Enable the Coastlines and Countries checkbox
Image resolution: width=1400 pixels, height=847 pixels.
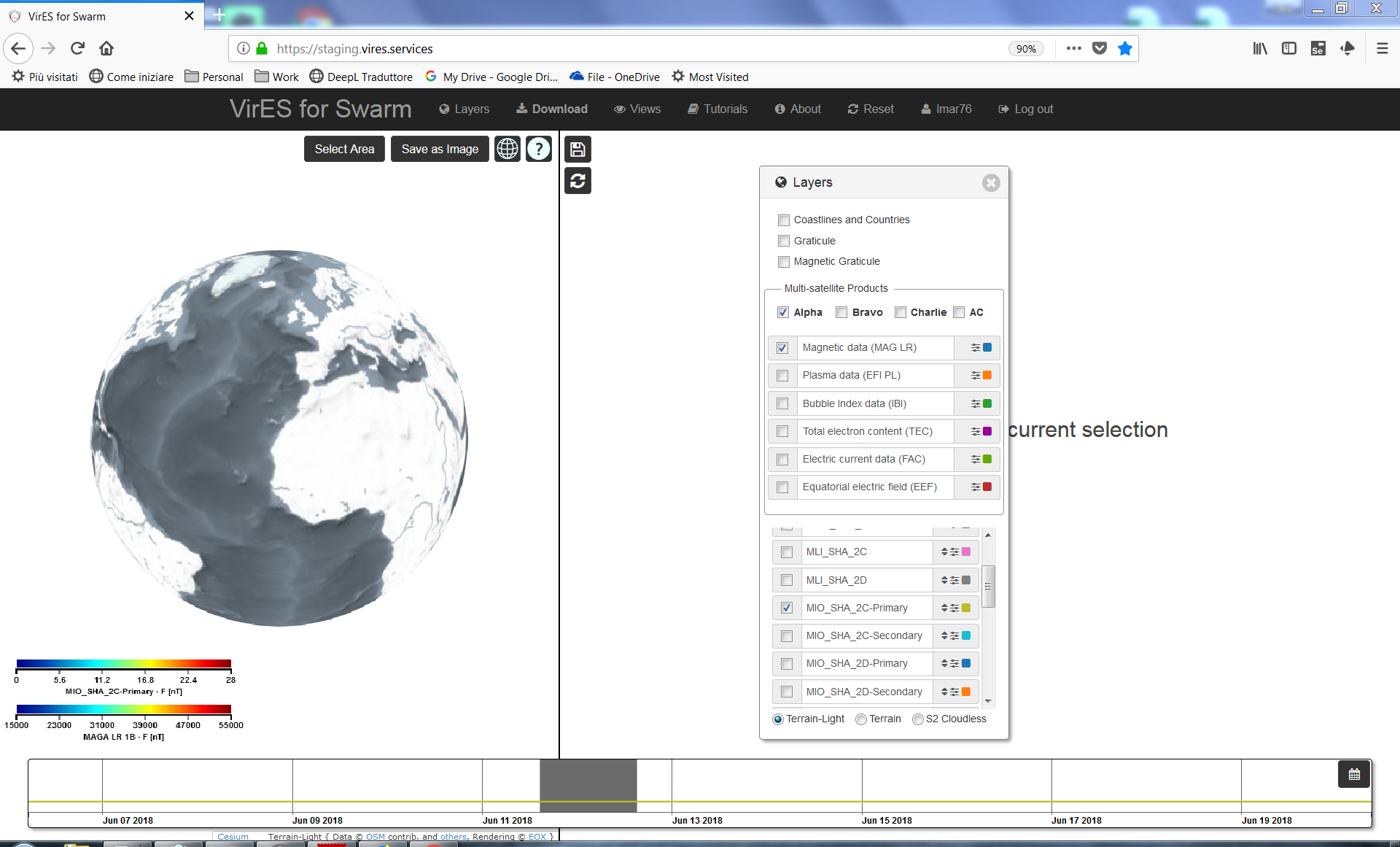(x=784, y=220)
